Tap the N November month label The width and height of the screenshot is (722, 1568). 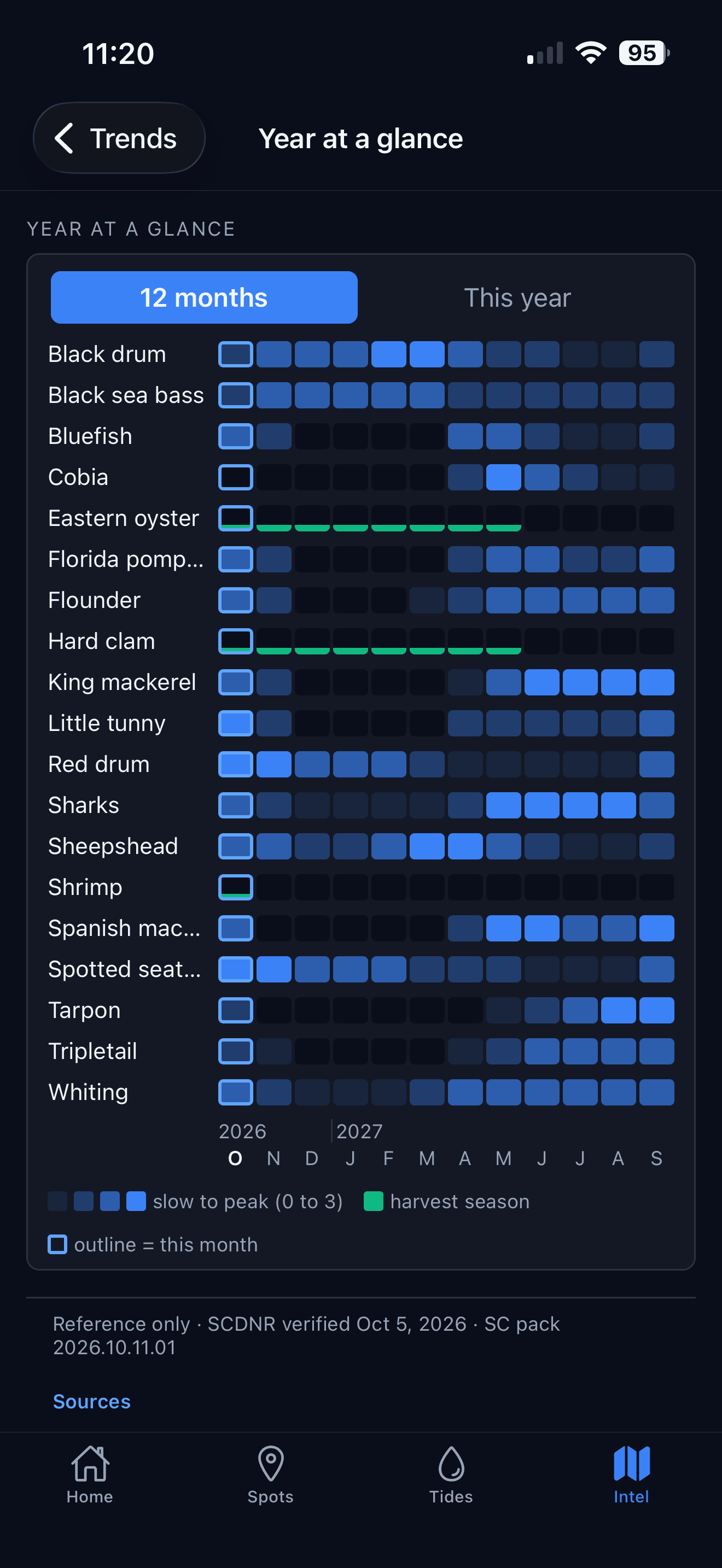pyautogui.click(x=274, y=1158)
